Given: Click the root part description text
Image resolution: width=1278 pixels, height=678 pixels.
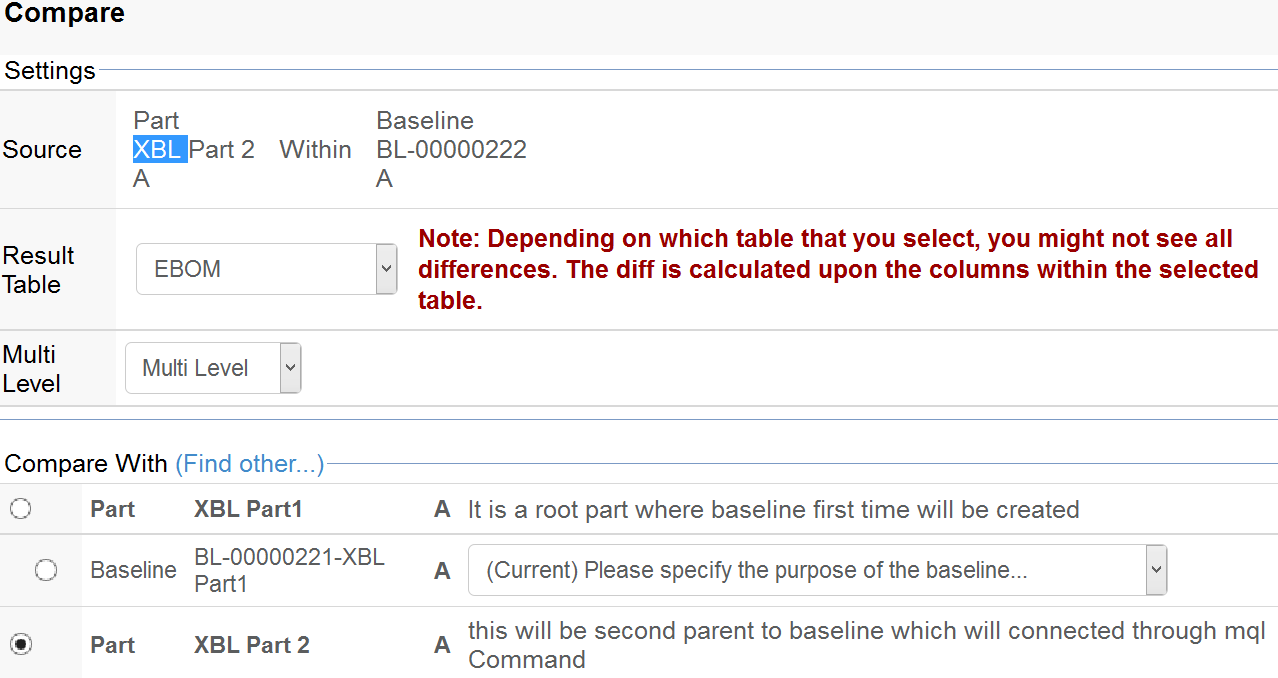Looking at the screenshot, I should tap(773, 509).
